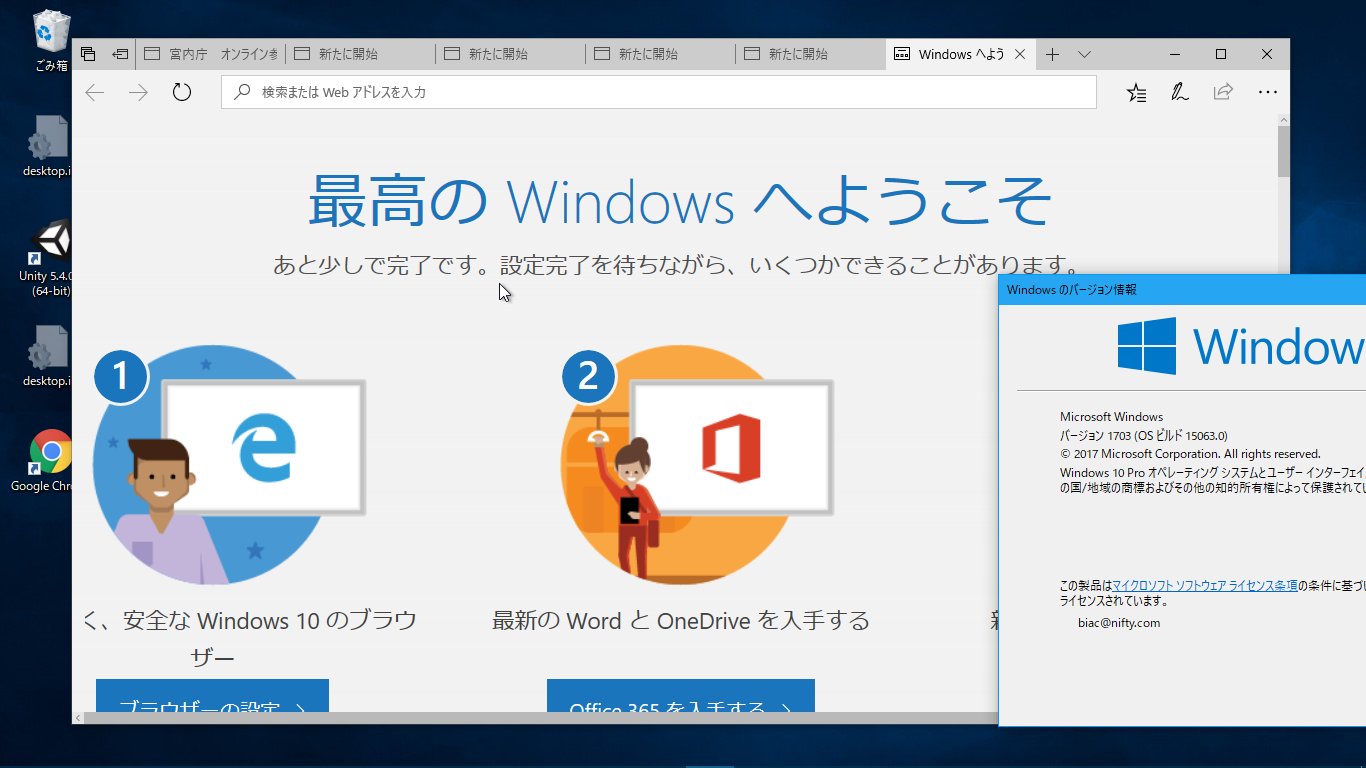Add a new tab with plus button
The image size is (1366, 768).
click(x=1052, y=54)
